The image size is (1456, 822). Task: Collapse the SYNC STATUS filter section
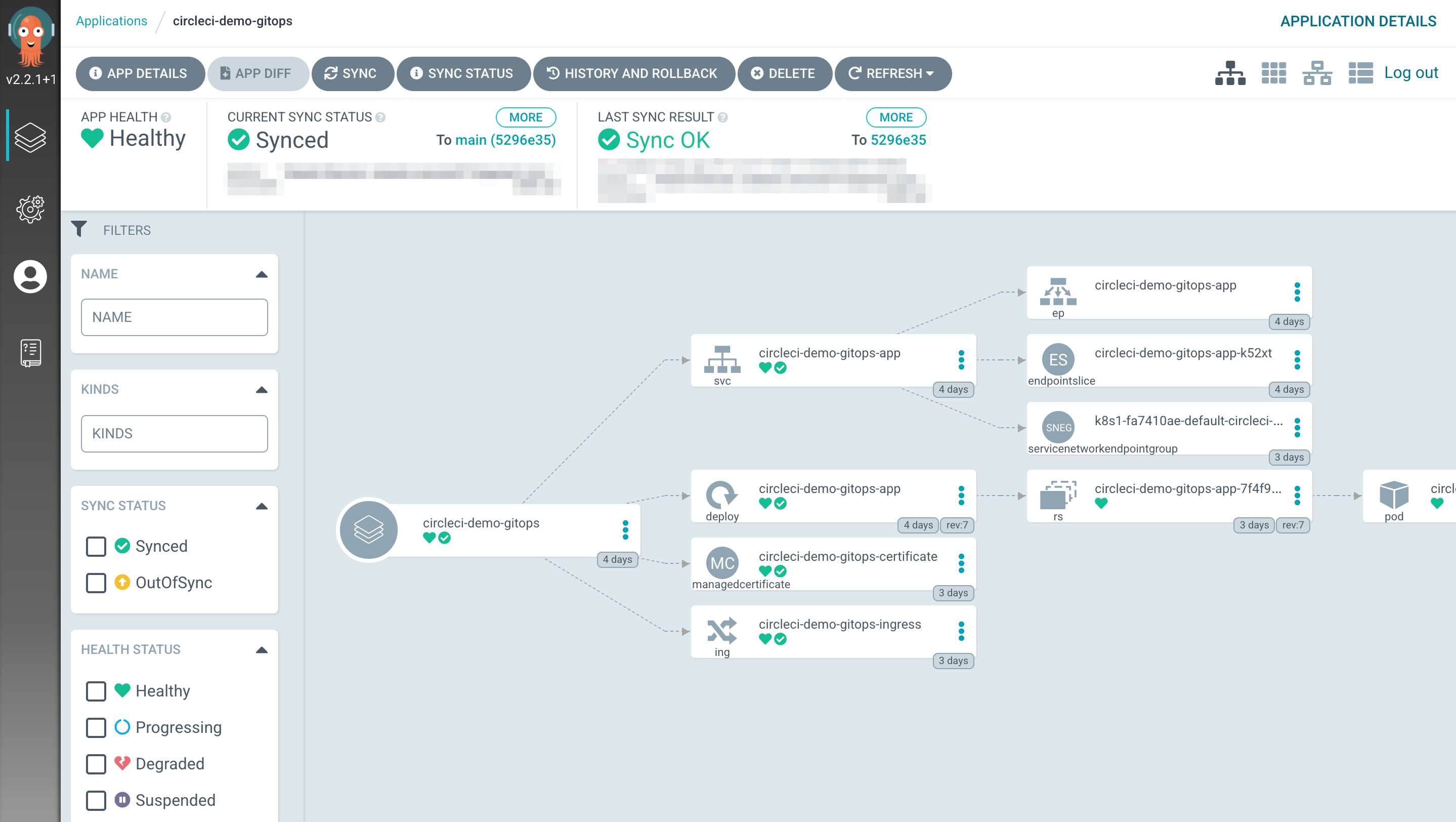[261, 506]
